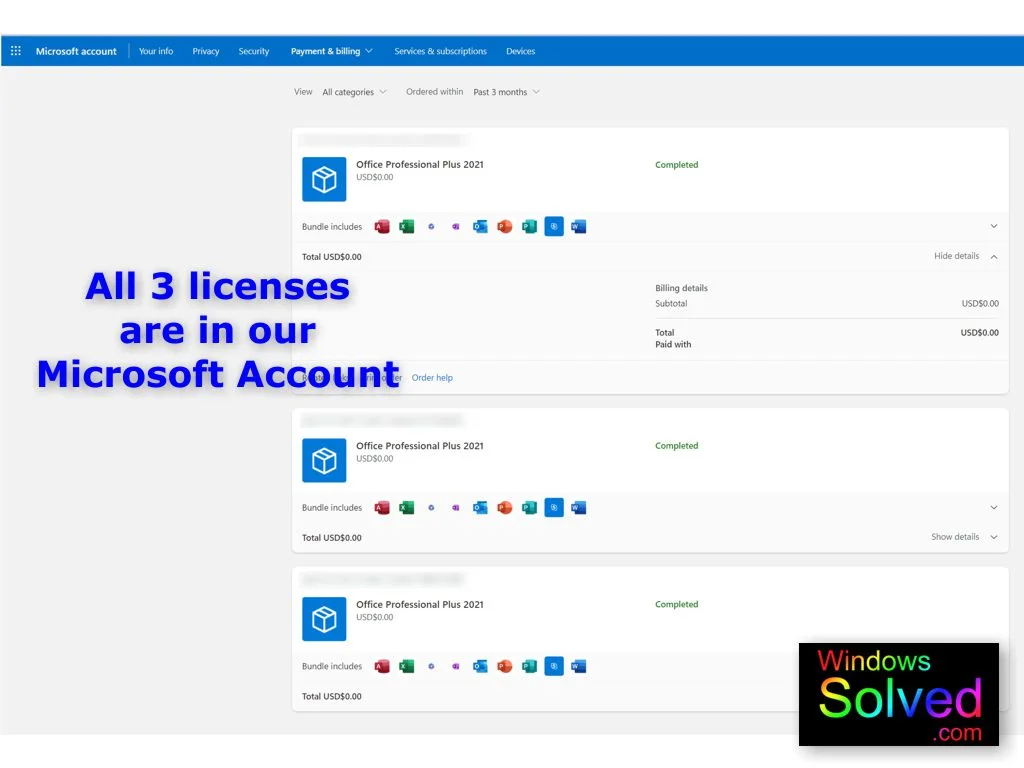
Task: Collapse first order with Hide details
Action: point(965,256)
